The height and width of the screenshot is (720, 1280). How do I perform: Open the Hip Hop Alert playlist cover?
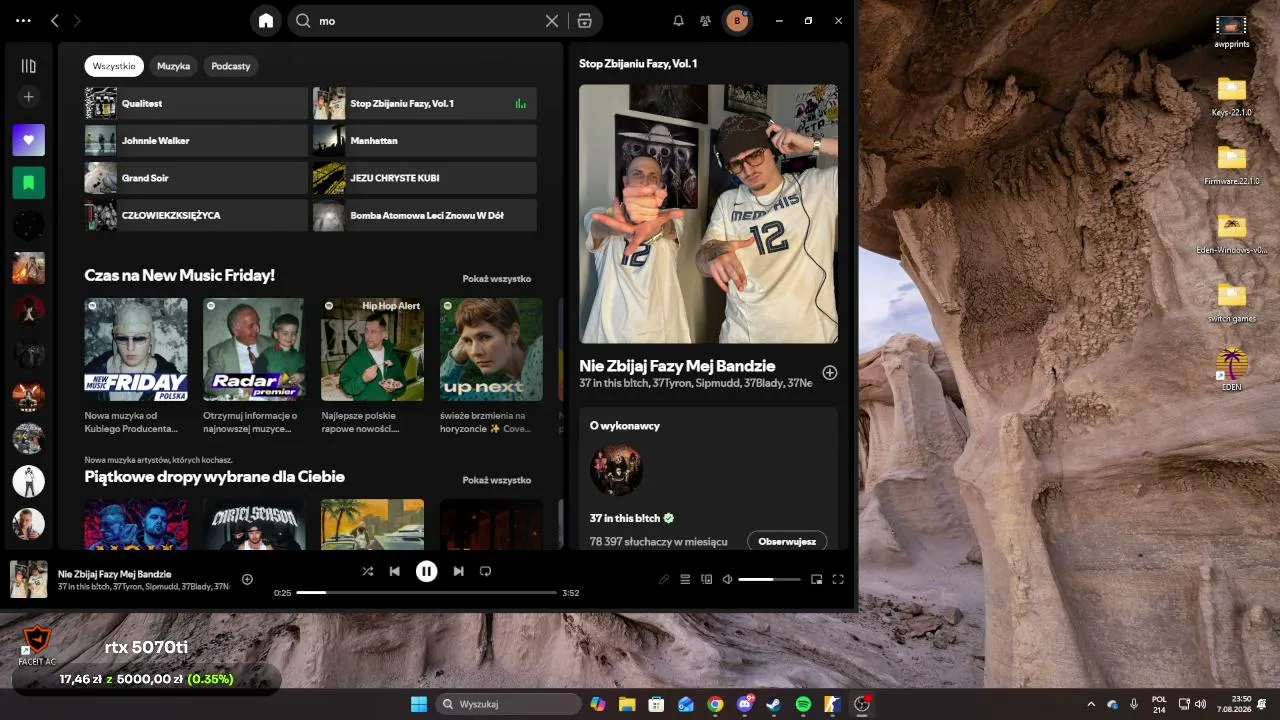tap(372, 349)
